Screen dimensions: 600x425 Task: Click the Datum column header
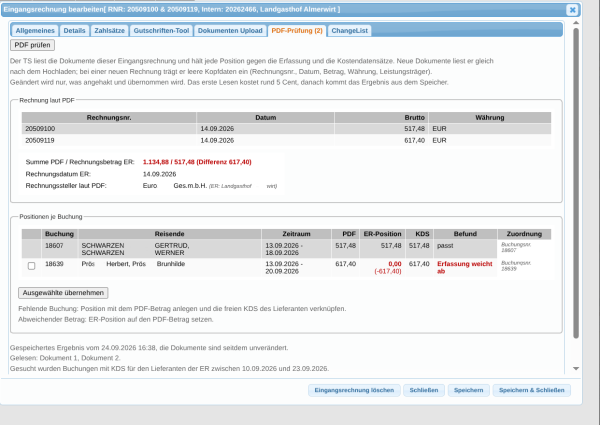point(266,117)
